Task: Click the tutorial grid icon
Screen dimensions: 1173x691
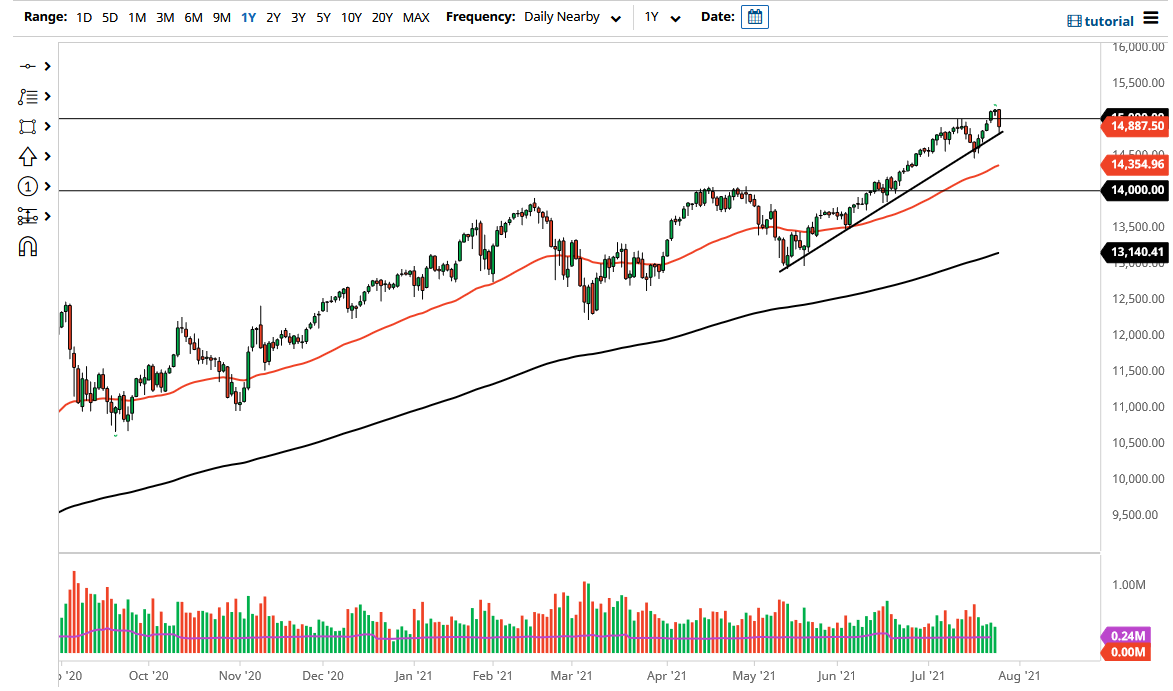Action: click(1077, 20)
